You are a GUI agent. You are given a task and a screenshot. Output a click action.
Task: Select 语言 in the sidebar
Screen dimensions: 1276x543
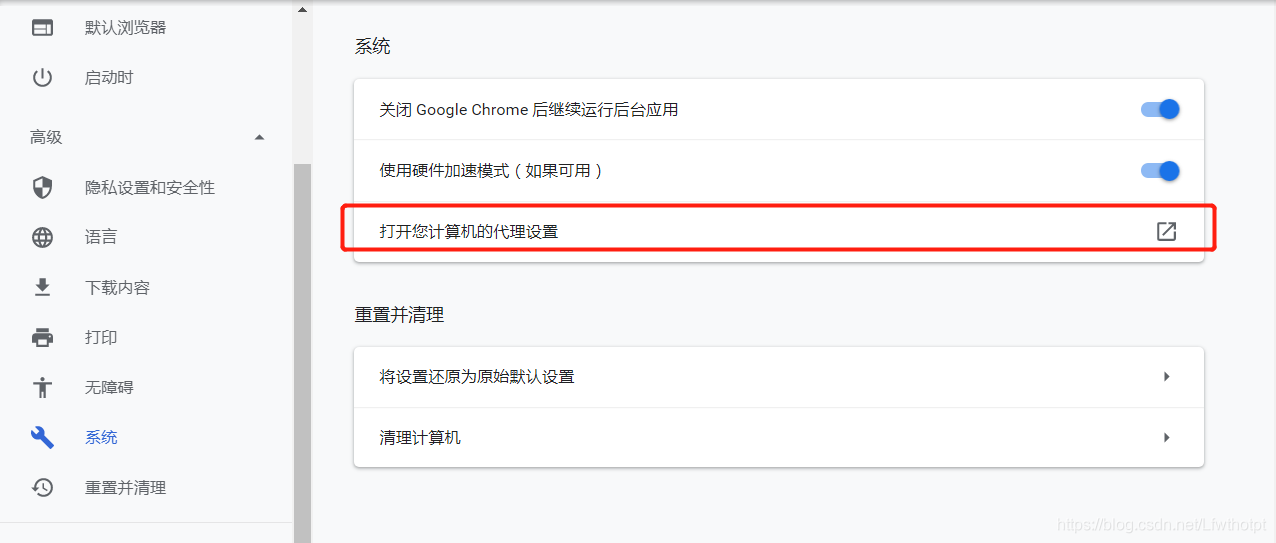pyautogui.click(x=101, y=238)
